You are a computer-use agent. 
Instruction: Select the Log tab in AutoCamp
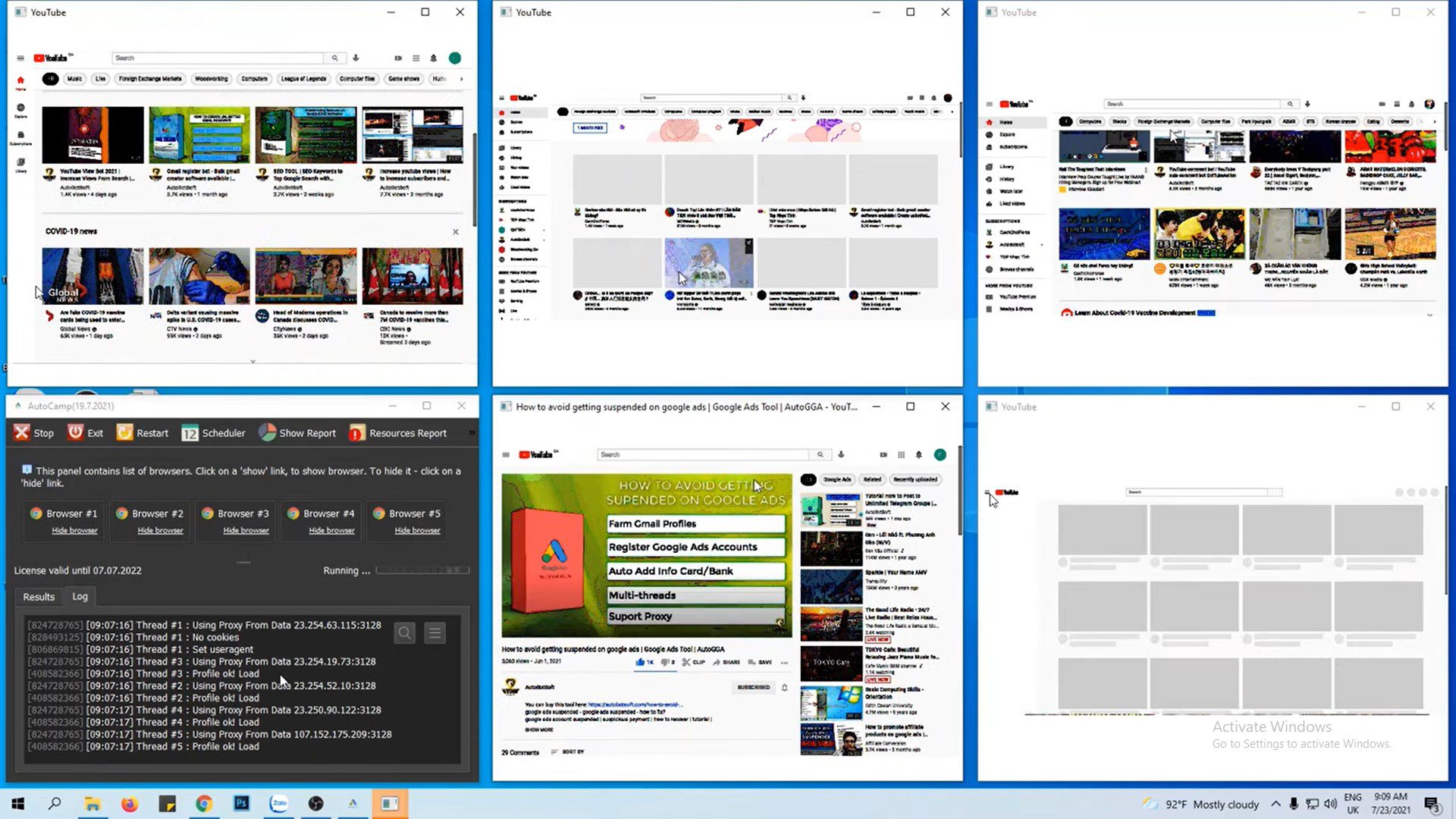click(x=80, y=596)
